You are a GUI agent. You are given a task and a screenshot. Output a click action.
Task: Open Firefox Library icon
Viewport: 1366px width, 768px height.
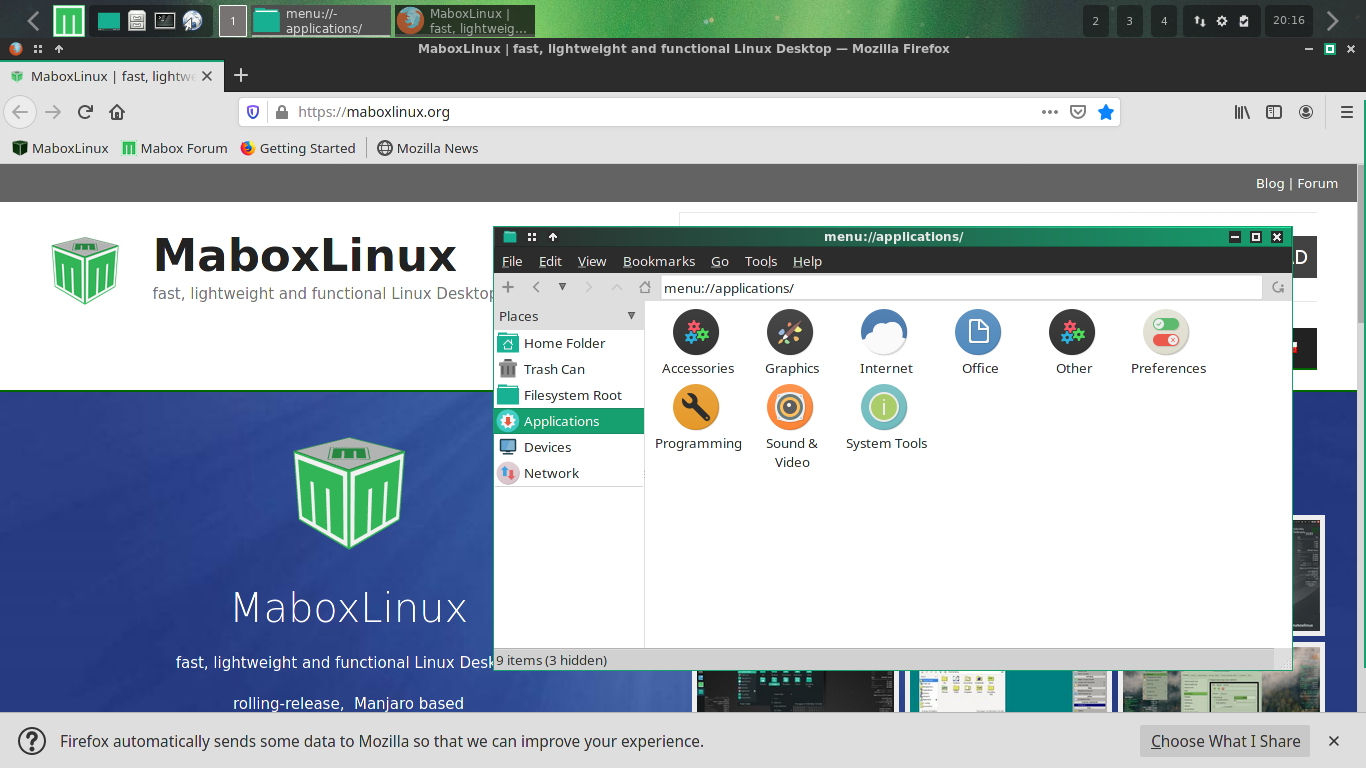click(1242, 112)
